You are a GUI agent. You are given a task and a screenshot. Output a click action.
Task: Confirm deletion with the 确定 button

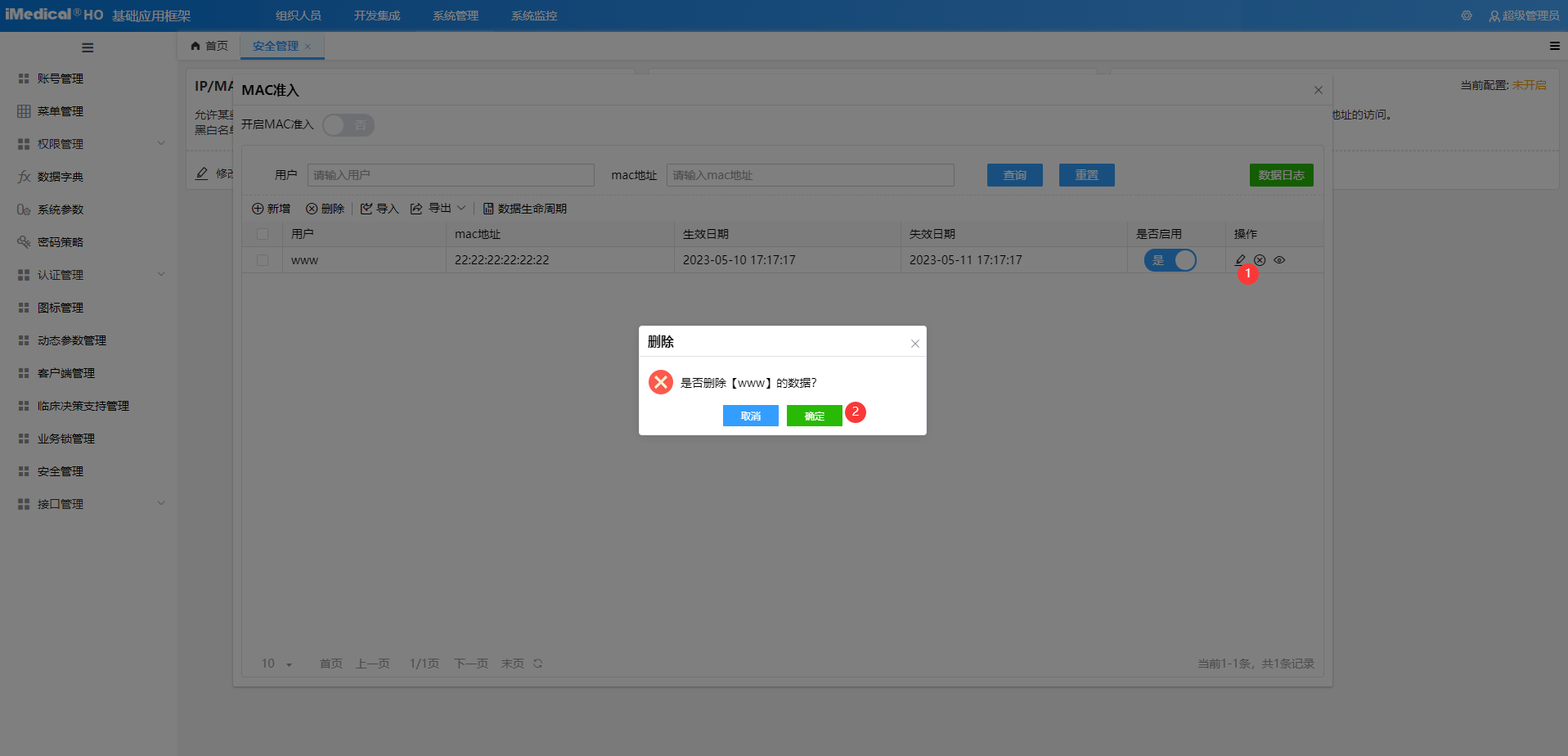814,416
